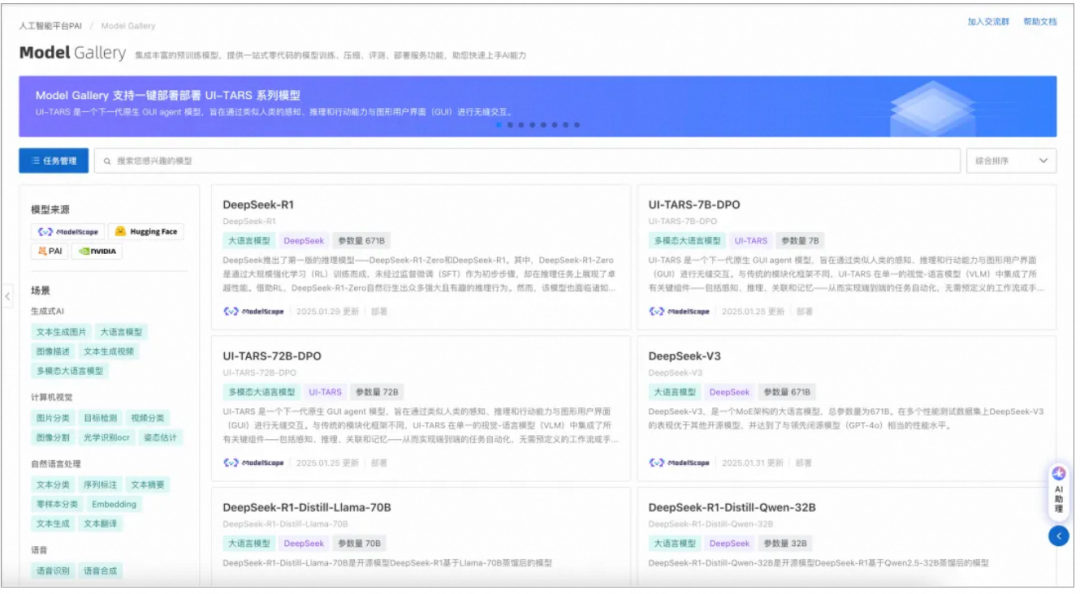Toggle the 文本生成图片 scenario filter tag

click(61, 332)
